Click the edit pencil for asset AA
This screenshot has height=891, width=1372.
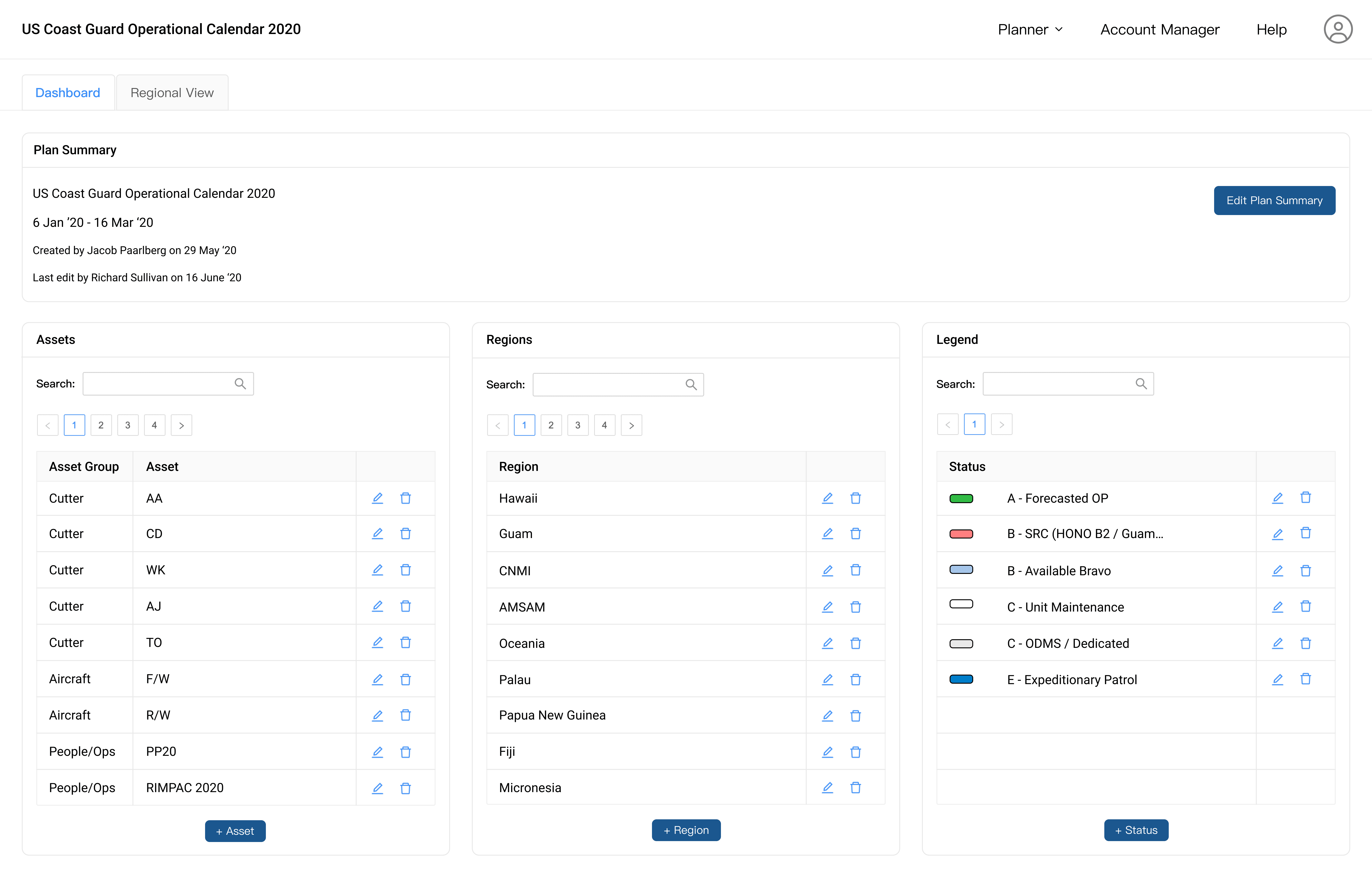[x=377, y=498]
